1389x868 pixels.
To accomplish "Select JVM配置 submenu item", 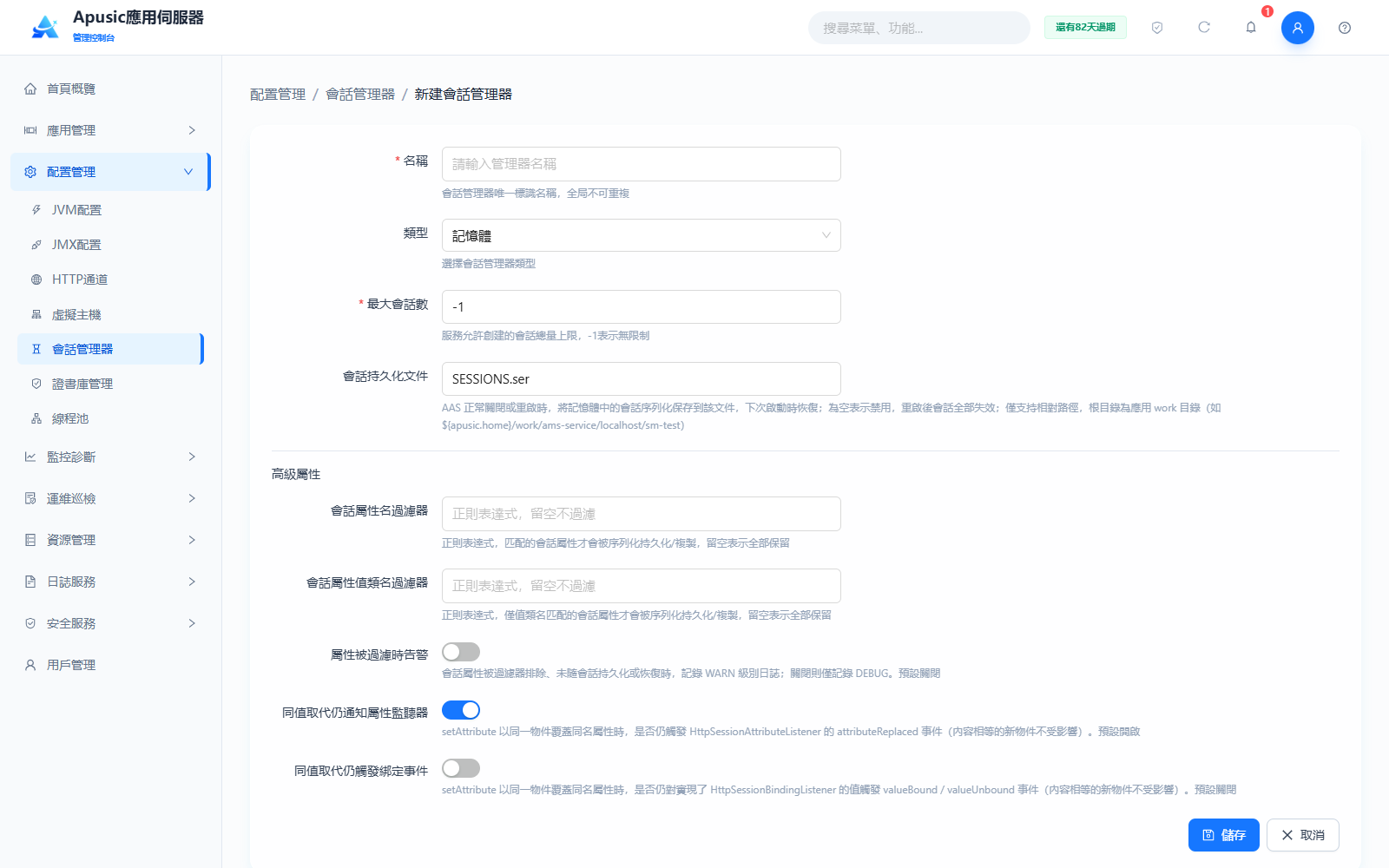I will 110,210.
